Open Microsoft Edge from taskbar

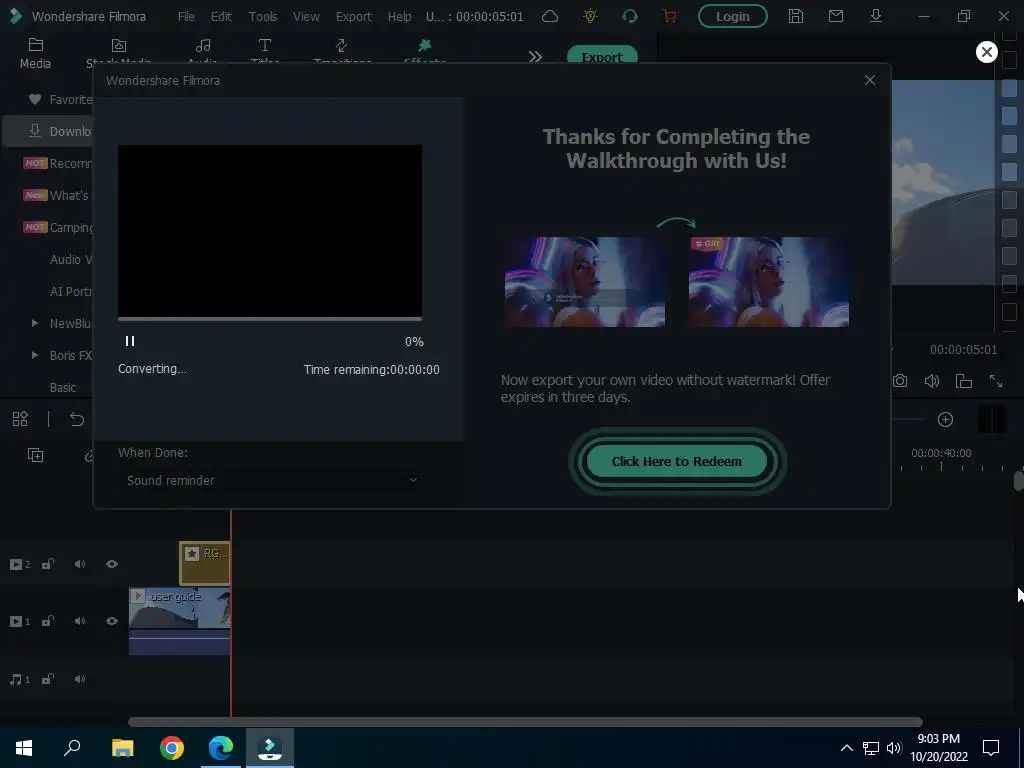pyautogui.click(x=221, y=748)
